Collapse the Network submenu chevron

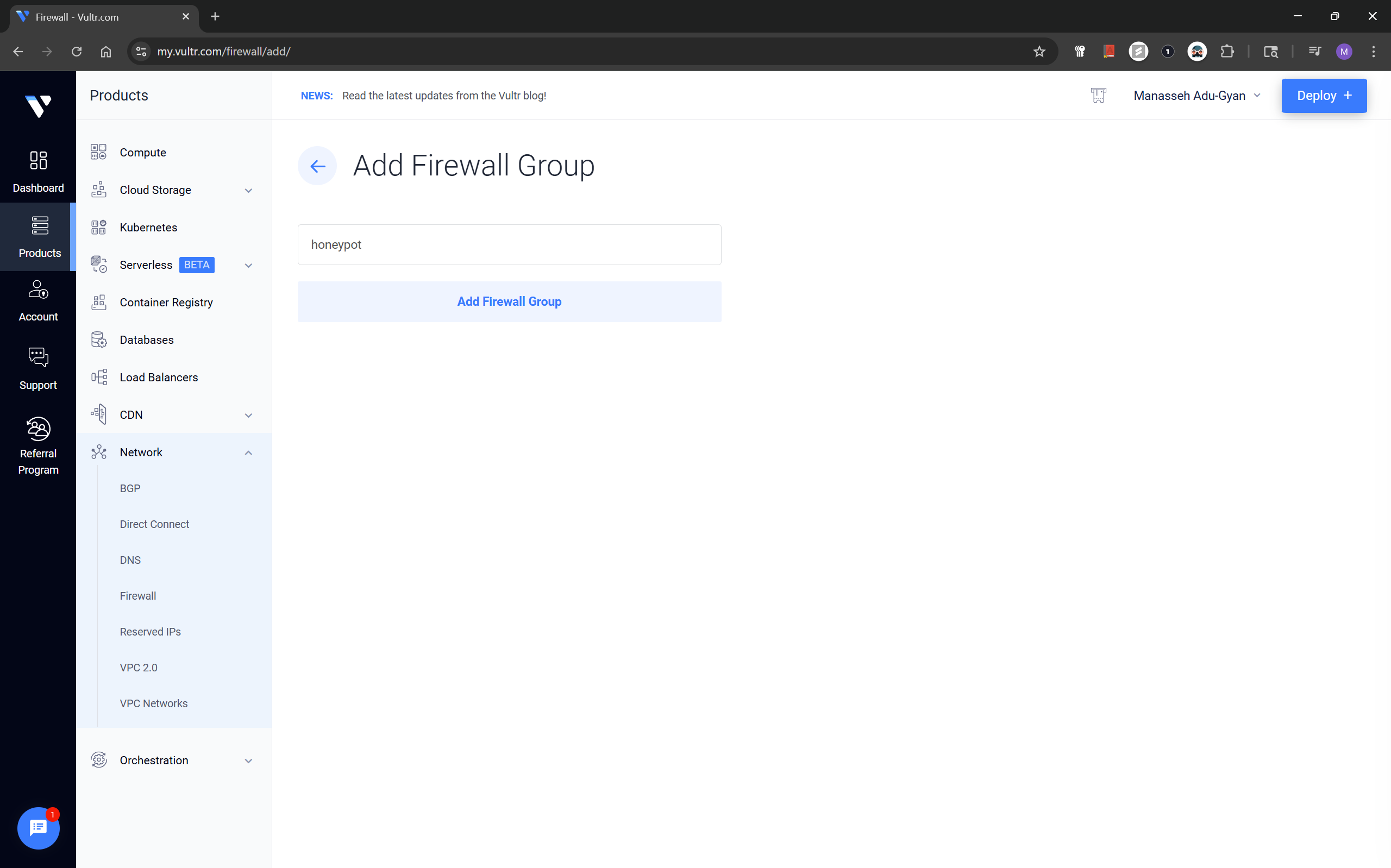pos(248,453)
